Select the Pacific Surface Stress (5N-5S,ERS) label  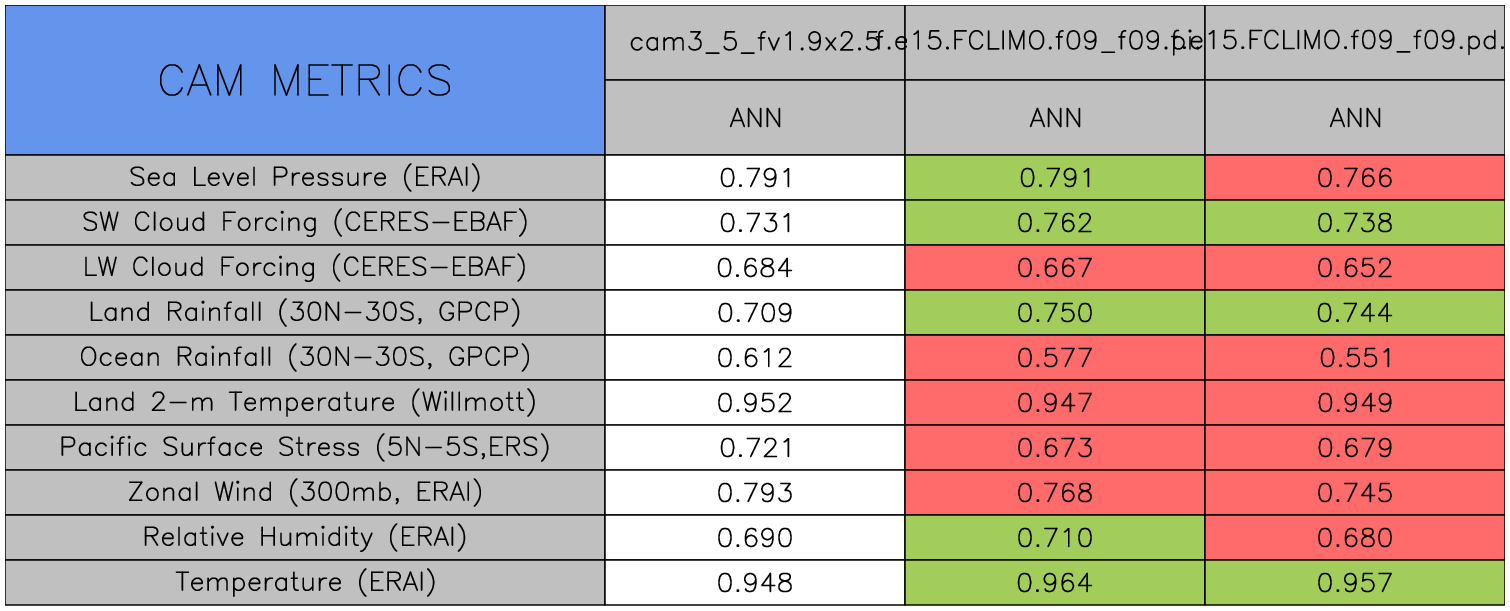[x=305, y=447]
